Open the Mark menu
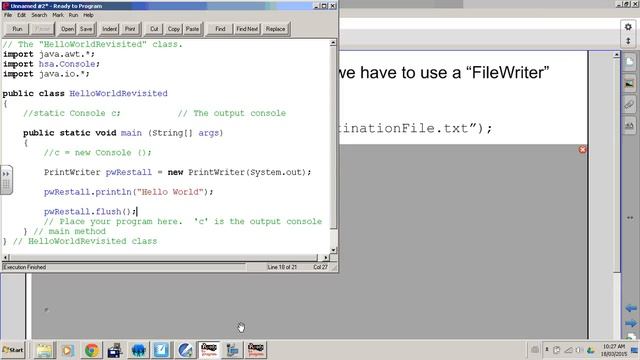Viewport: 640px width, 360px height. pyautogui.click(x=58, y=15)
